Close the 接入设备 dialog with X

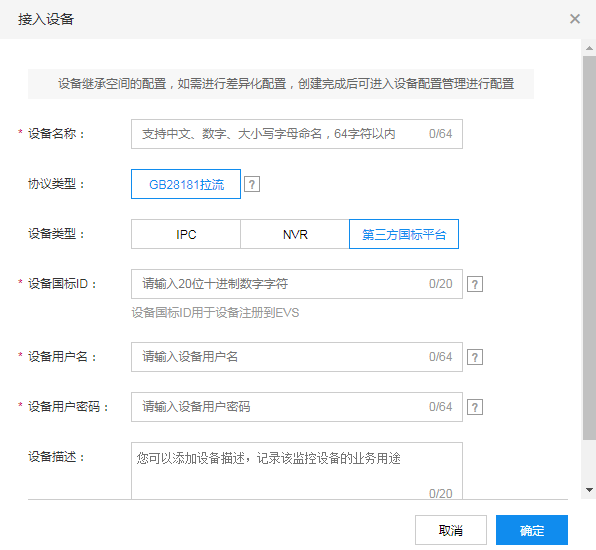[x=575, y=19]
